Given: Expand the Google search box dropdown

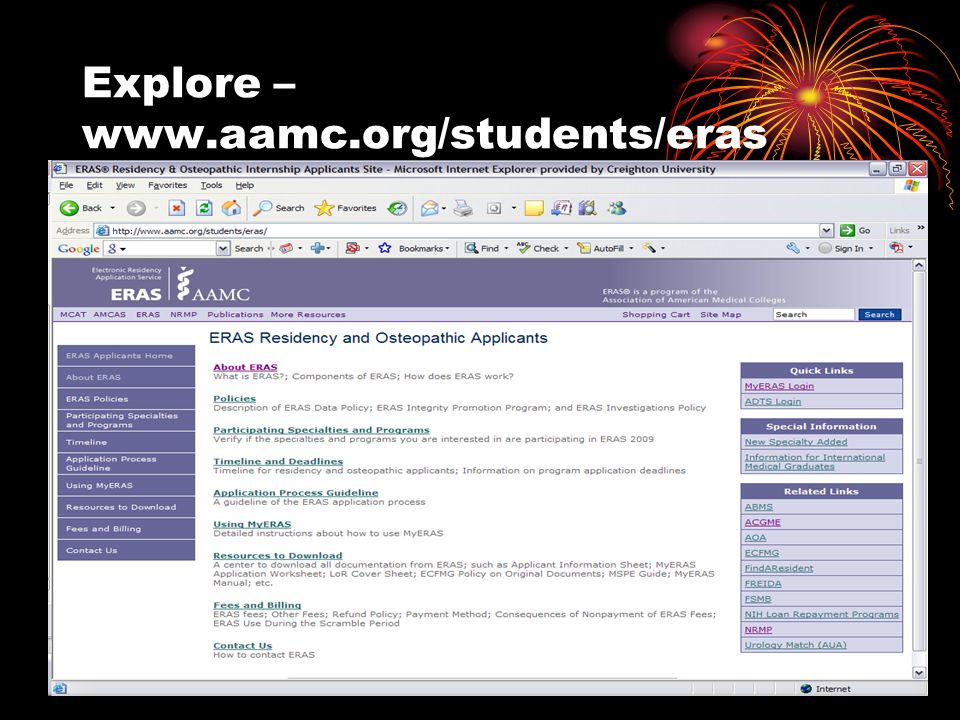Looking at the screenshot, I should [223, 248].
